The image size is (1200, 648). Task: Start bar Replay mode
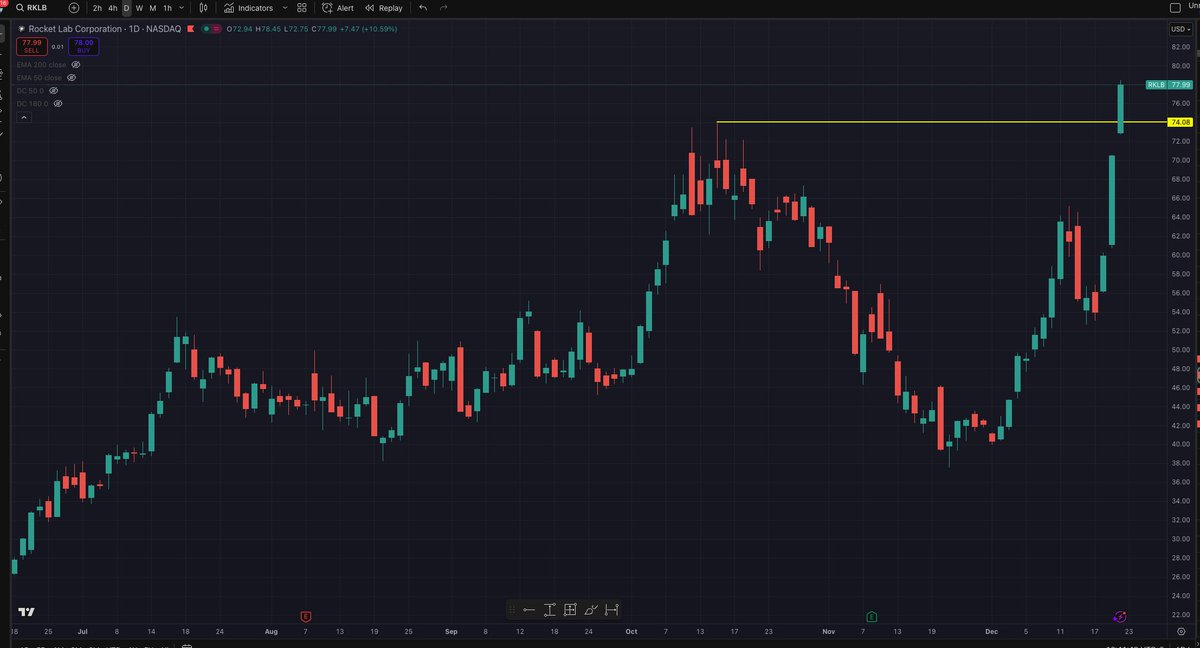tap(383, 8)
